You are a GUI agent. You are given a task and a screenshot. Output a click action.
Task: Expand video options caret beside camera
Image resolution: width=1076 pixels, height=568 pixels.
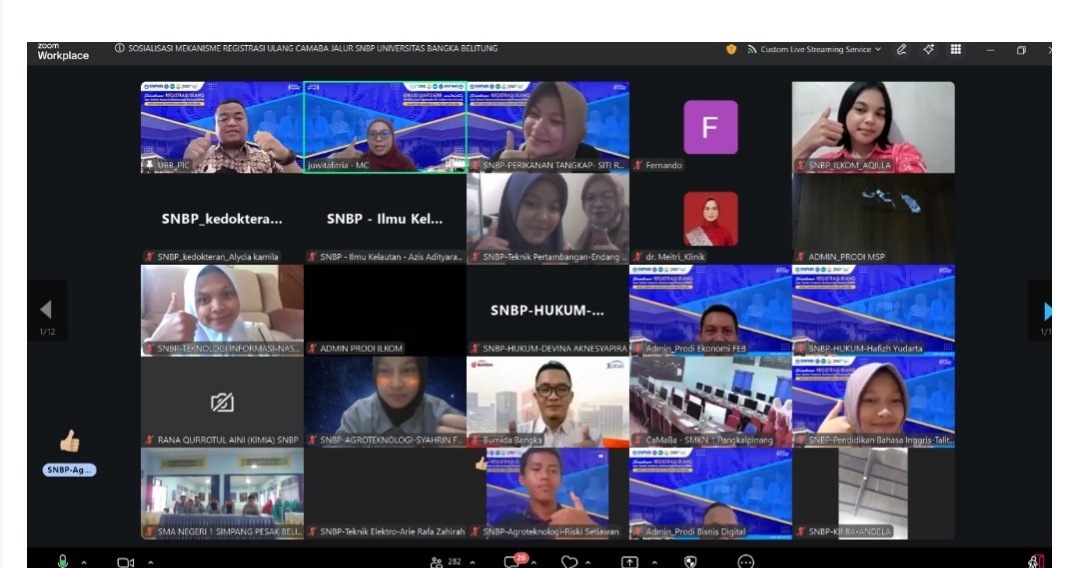pos(149,562)
